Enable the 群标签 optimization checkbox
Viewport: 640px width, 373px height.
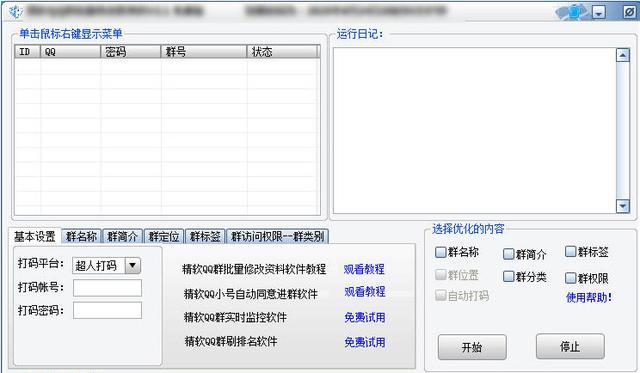click(570, 251)
